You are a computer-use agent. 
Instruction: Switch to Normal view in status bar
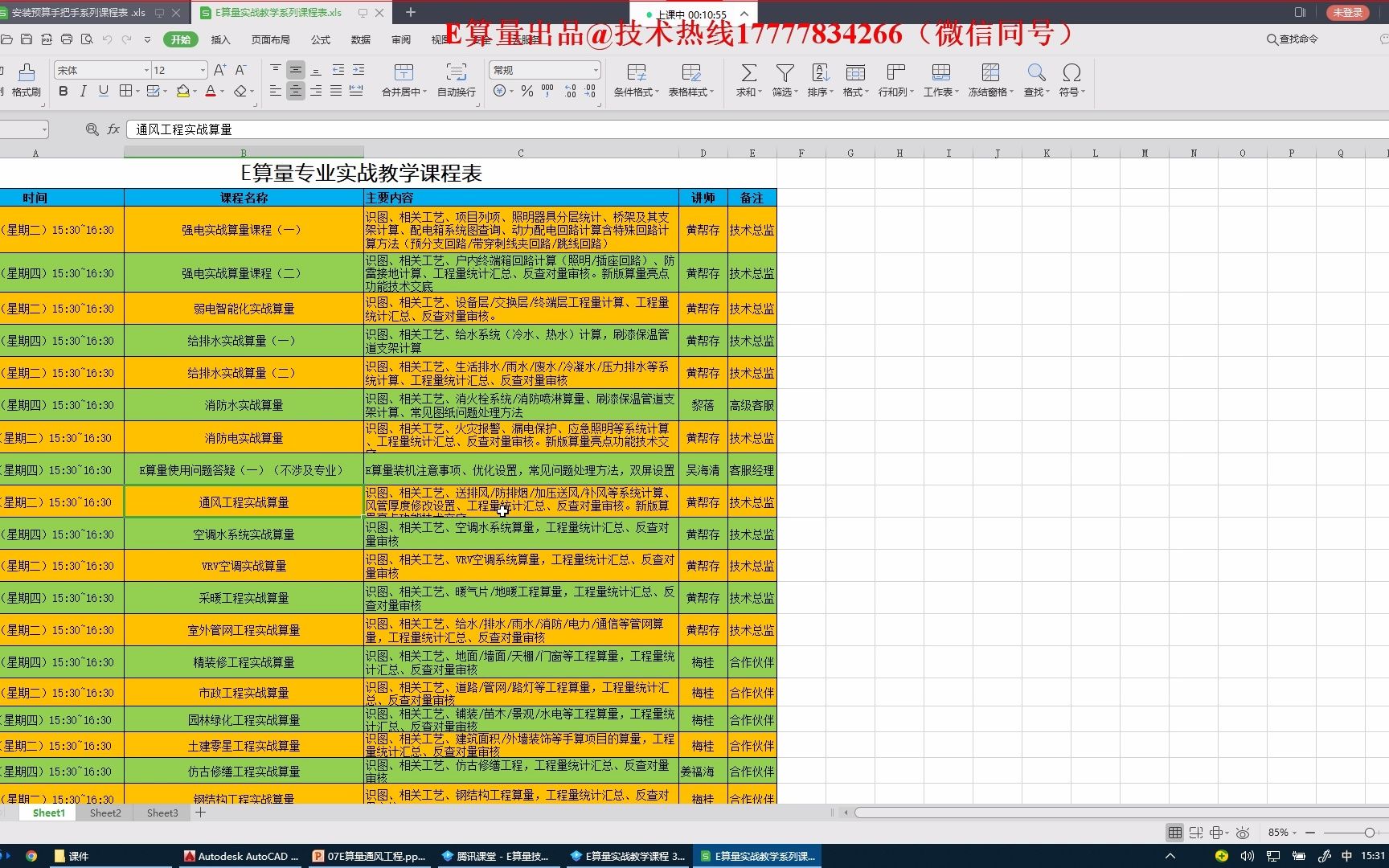tap(1175, 833)
